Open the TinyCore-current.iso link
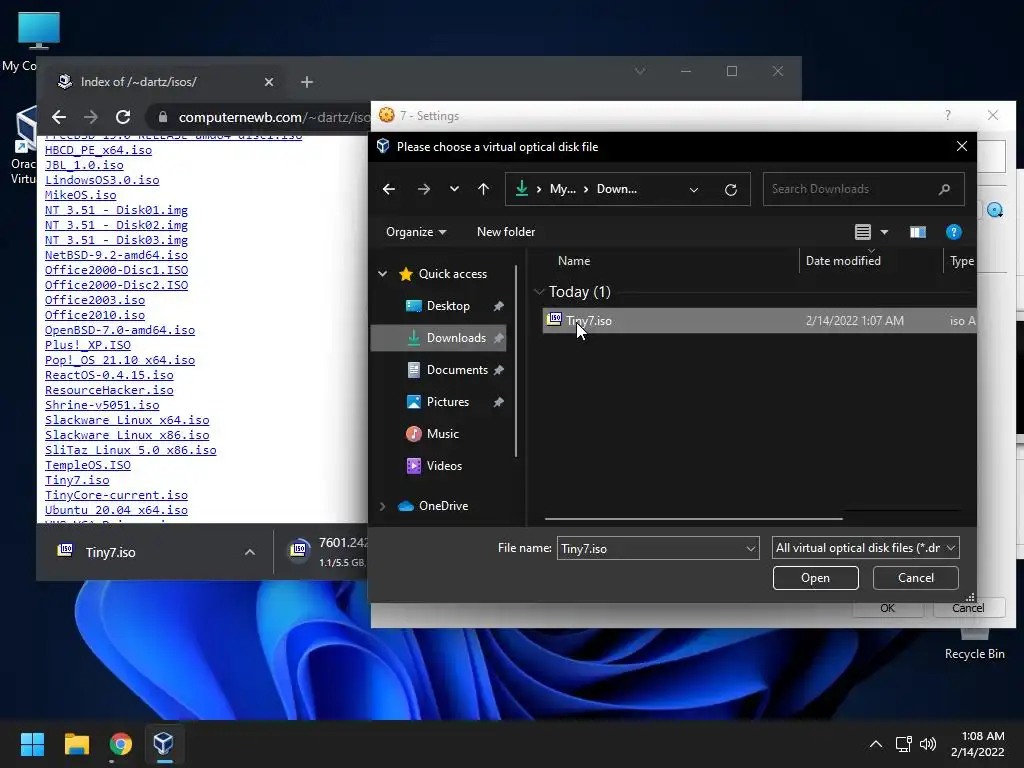Image resolution: width=1024 pixels, height=768 pixels. [116, 496]
